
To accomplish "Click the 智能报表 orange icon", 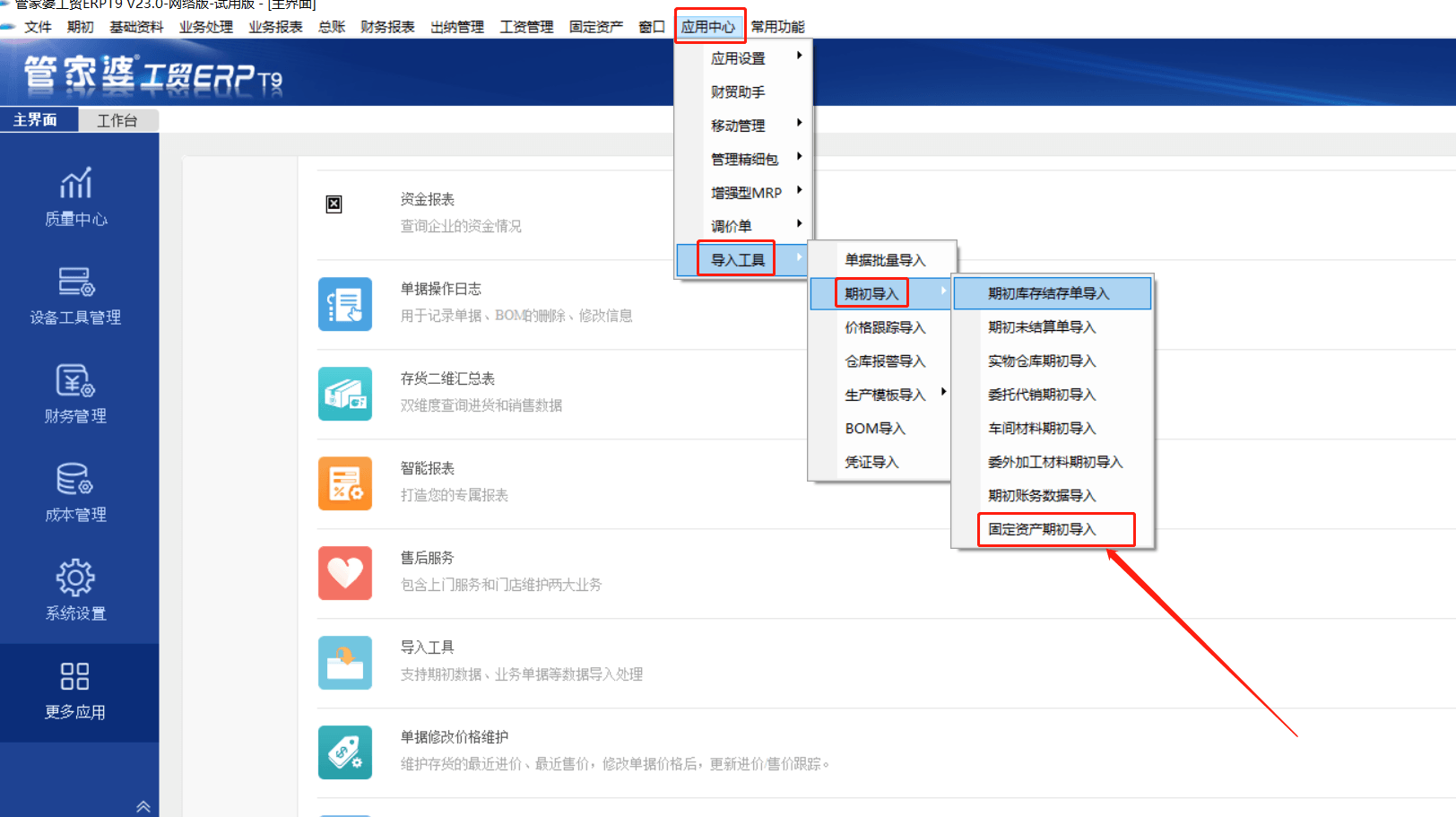I will [x=345, y=483].
